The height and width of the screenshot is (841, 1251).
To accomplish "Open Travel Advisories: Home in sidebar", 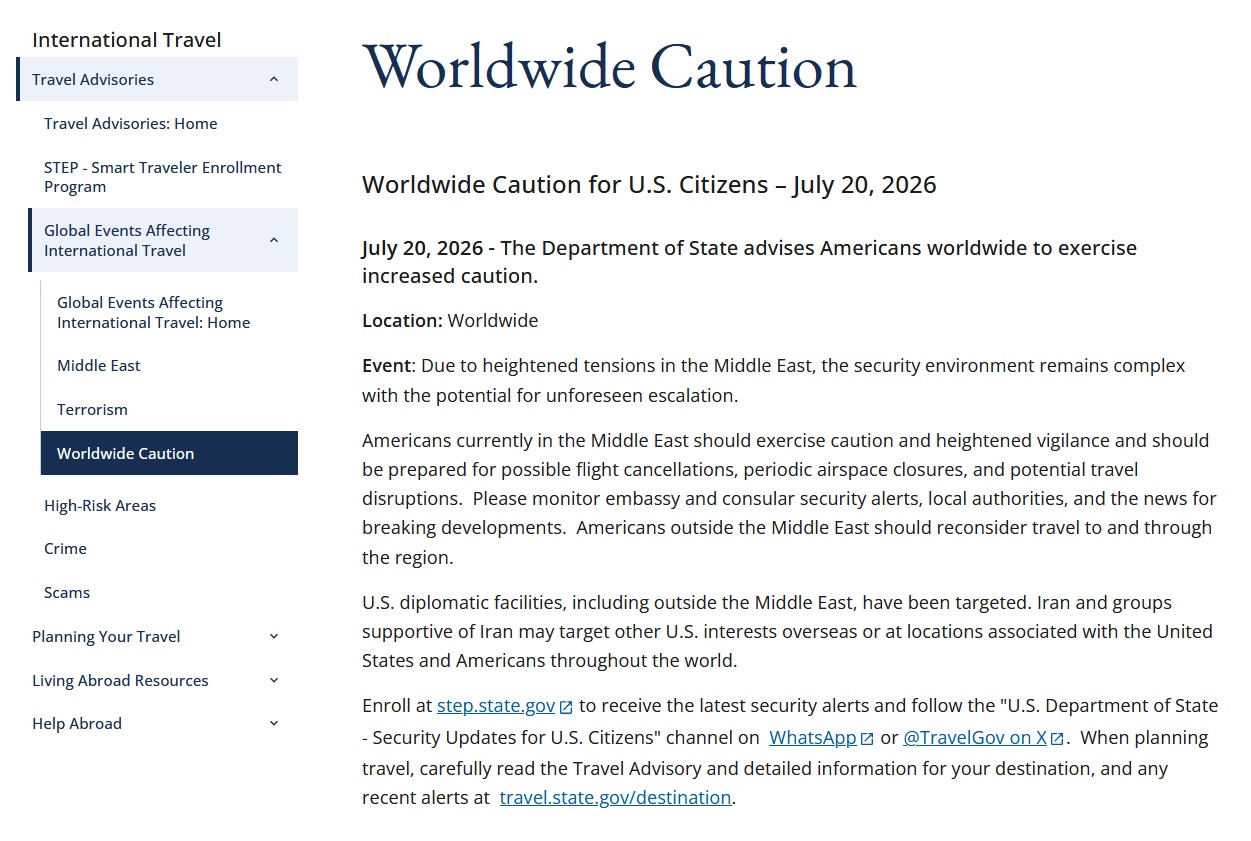I will (130, 124).
